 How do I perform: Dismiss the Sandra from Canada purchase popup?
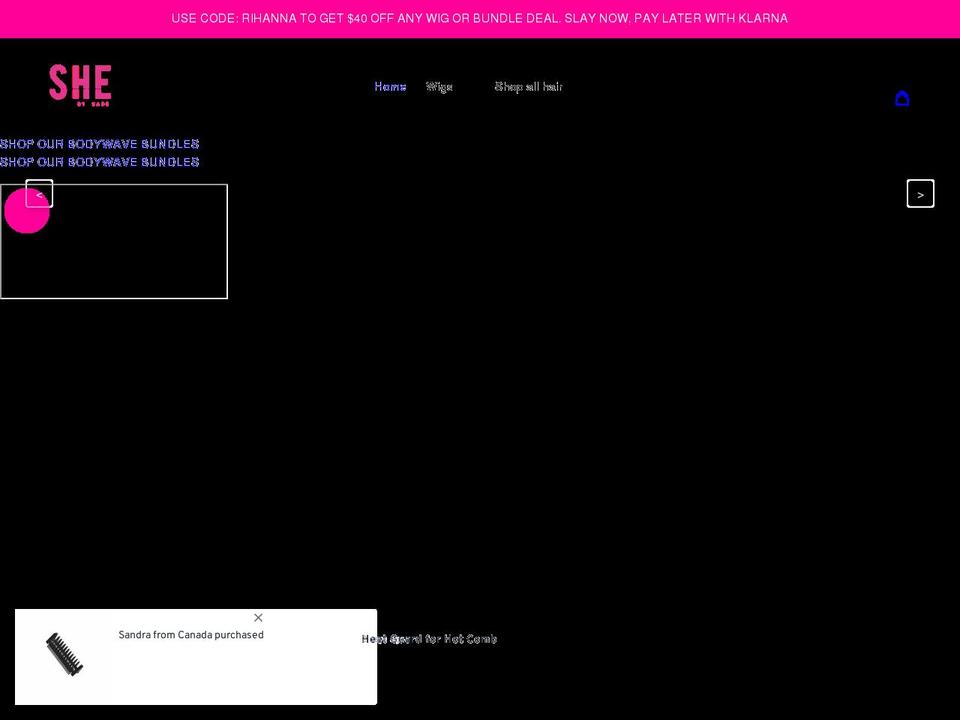pos(258,617)
